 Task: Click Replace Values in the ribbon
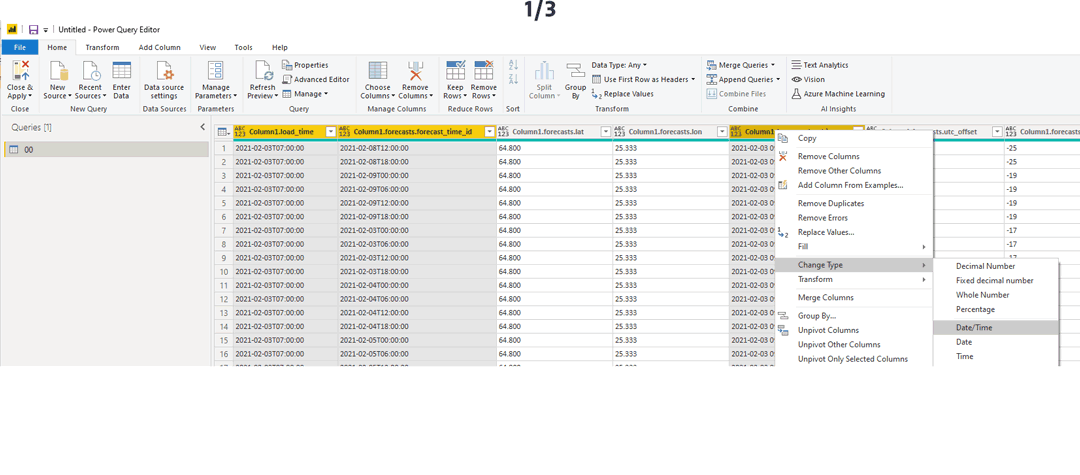623,94
